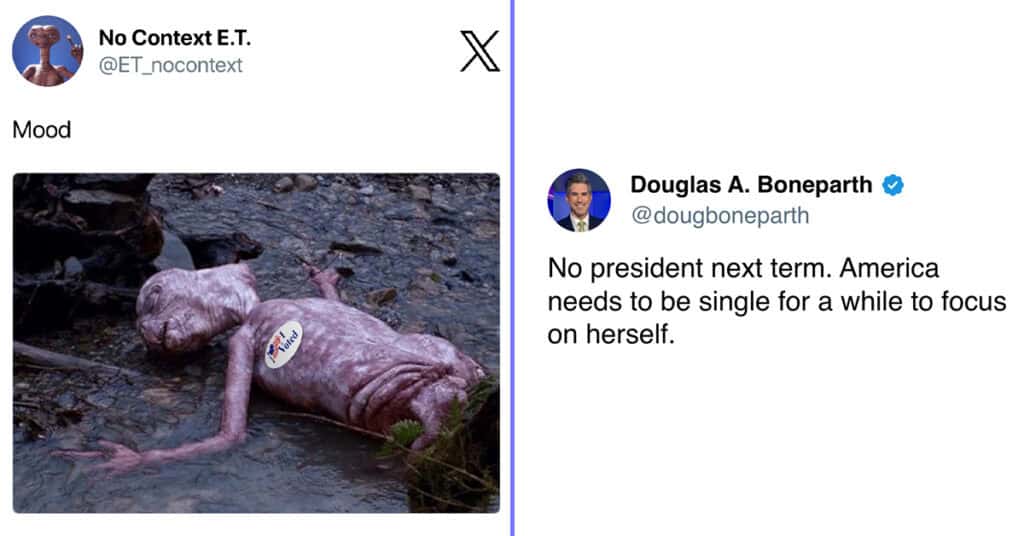Visit the @ET_nocontext handle

(x=170, y=65)
